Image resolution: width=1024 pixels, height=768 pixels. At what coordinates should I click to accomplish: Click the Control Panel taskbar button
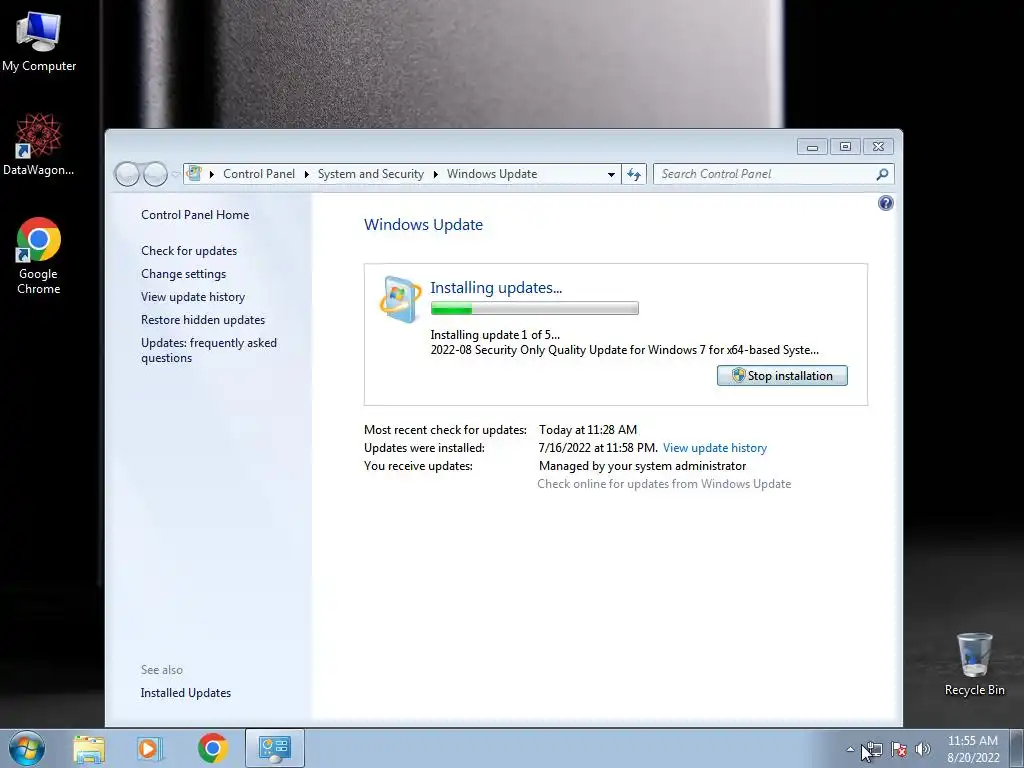(x=274, y=748)
